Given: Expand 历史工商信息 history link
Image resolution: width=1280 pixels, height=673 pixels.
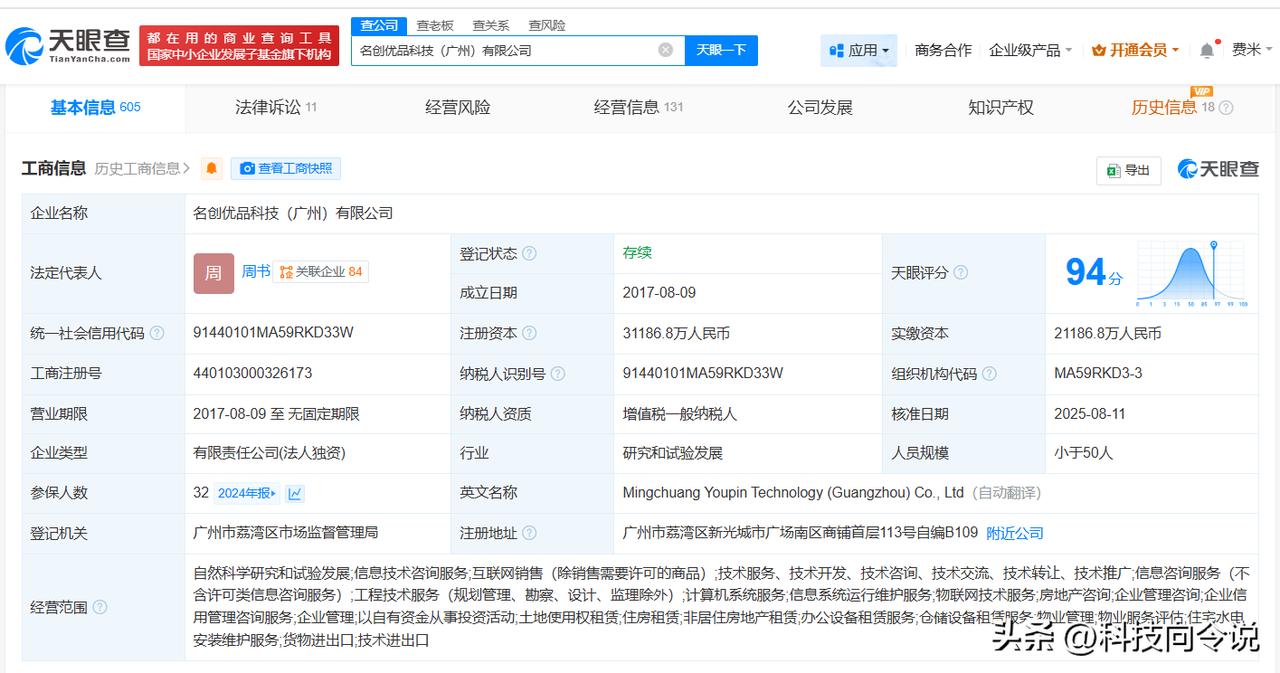Looking at the screenshot, I should coord(142,169).
